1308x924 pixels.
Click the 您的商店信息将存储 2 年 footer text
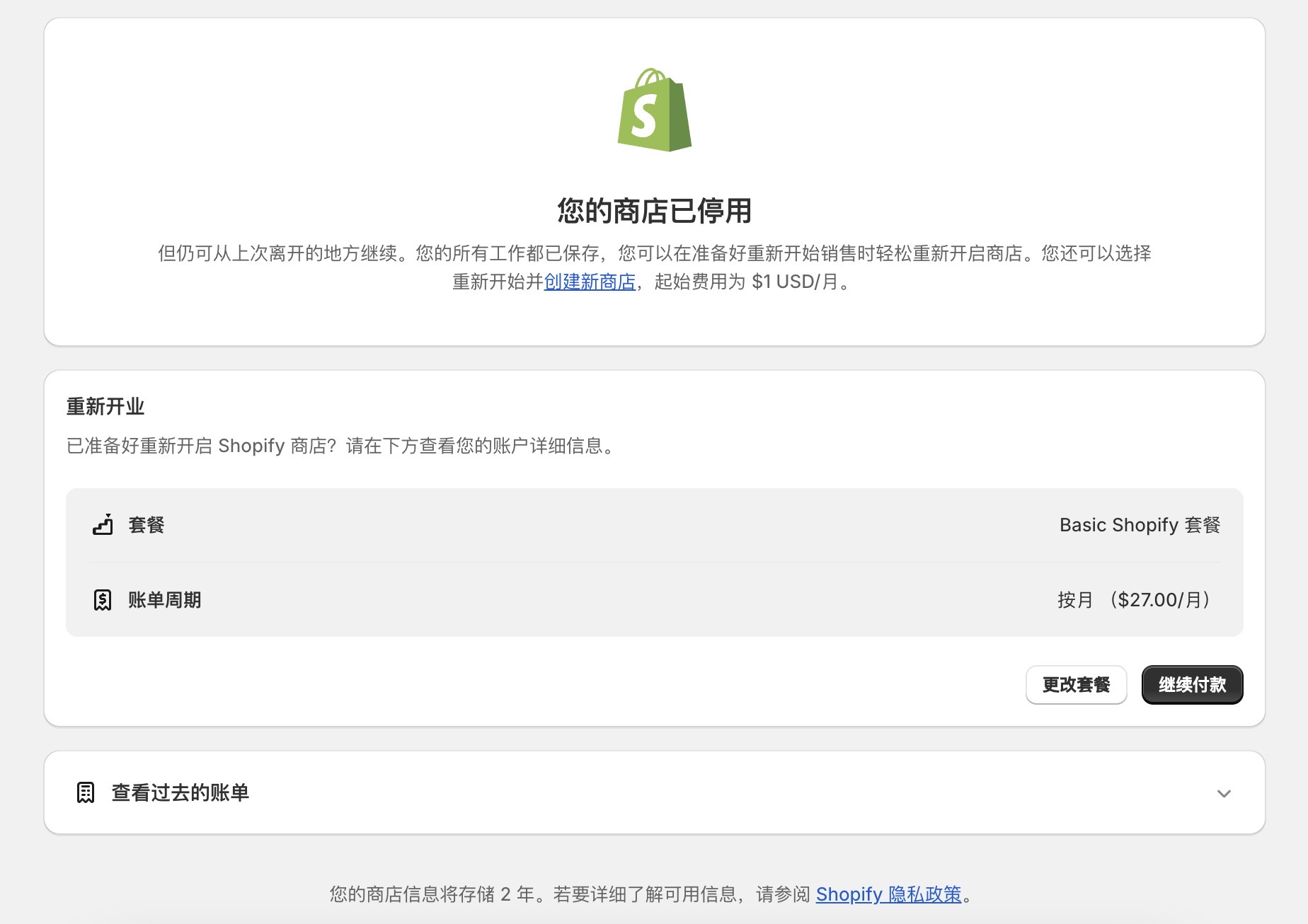coord(431,894)
